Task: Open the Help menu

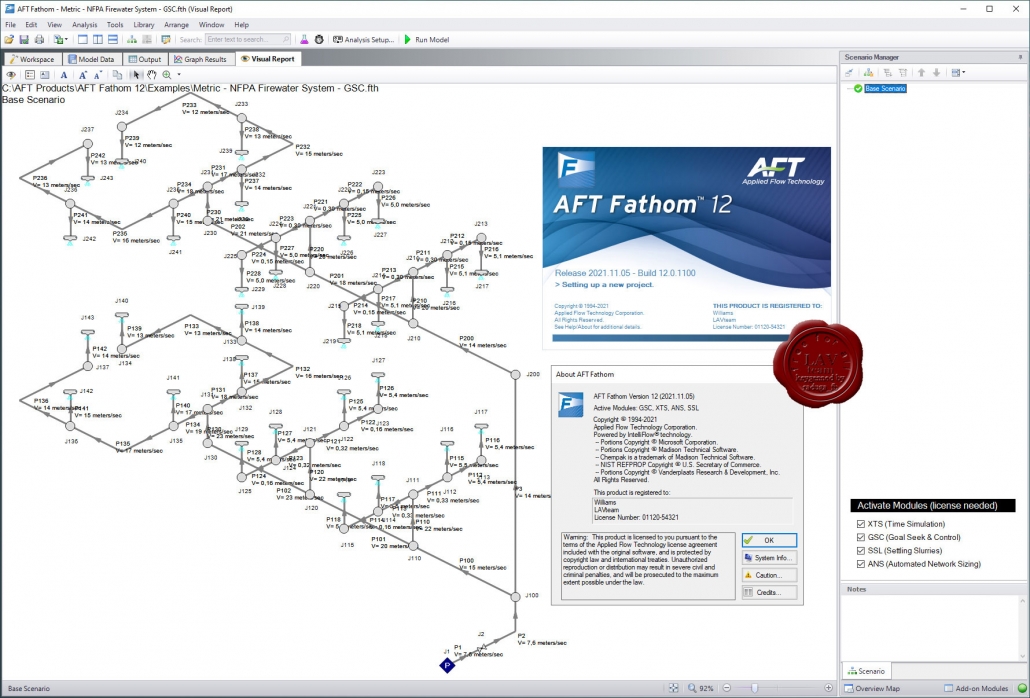Action: pyautogui.click(x=242, y=24)
